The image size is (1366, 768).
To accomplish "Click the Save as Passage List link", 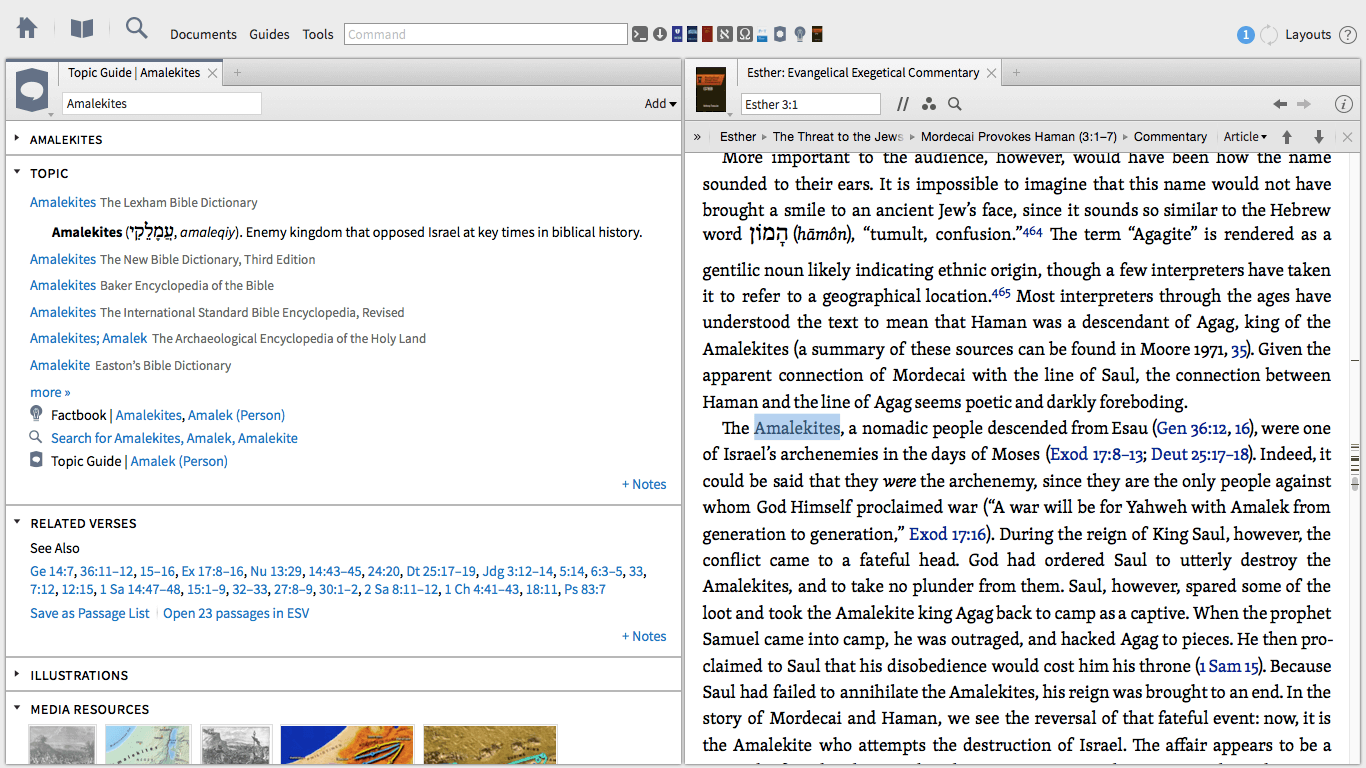I will (90, 613).
